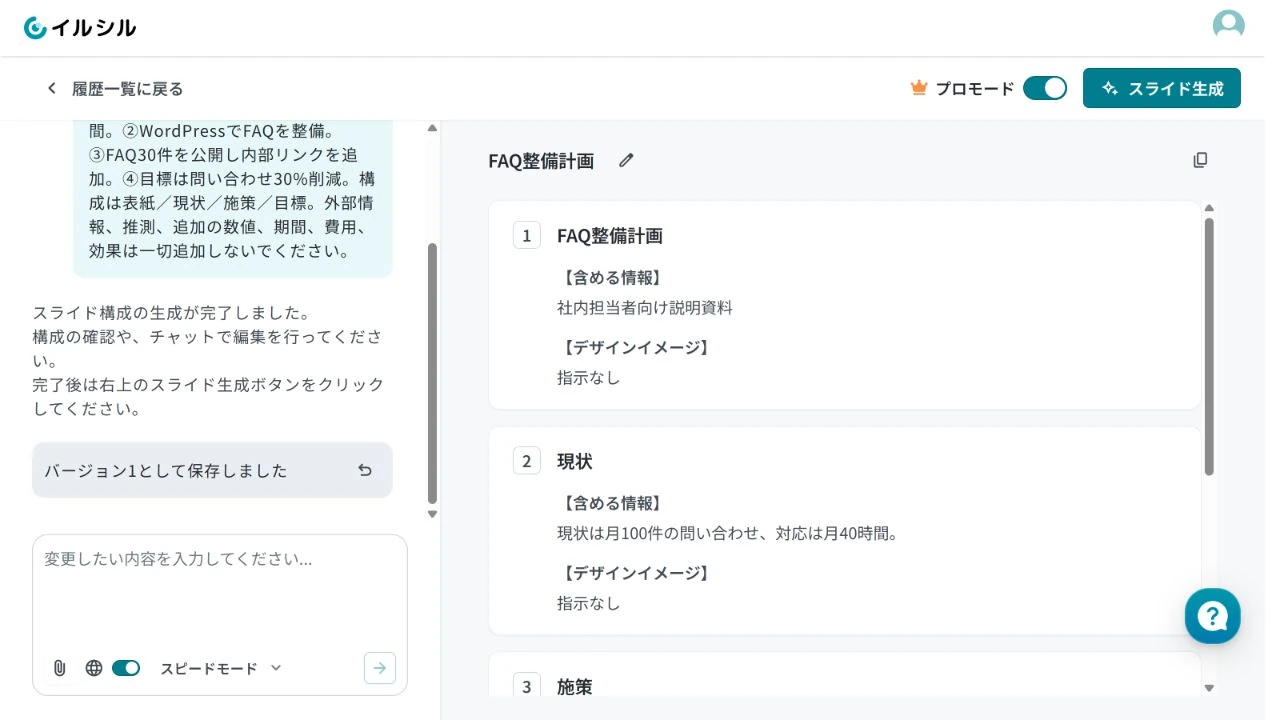Attach a file with the paperclip icon
Image resolution: width=1280 pixels, height=720 pixels.
pyautogui.click(x=59, y=668)
